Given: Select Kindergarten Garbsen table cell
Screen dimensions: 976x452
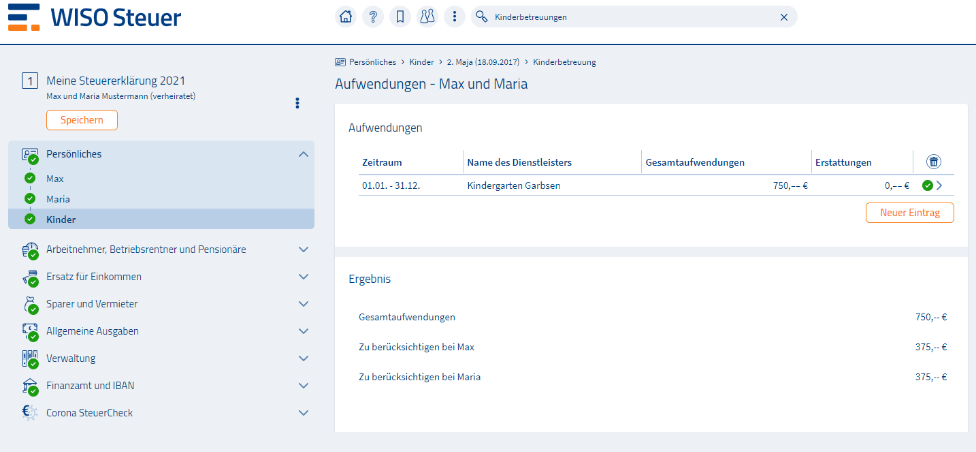Looking at the screenshot, I should click(x=514, y=186).
